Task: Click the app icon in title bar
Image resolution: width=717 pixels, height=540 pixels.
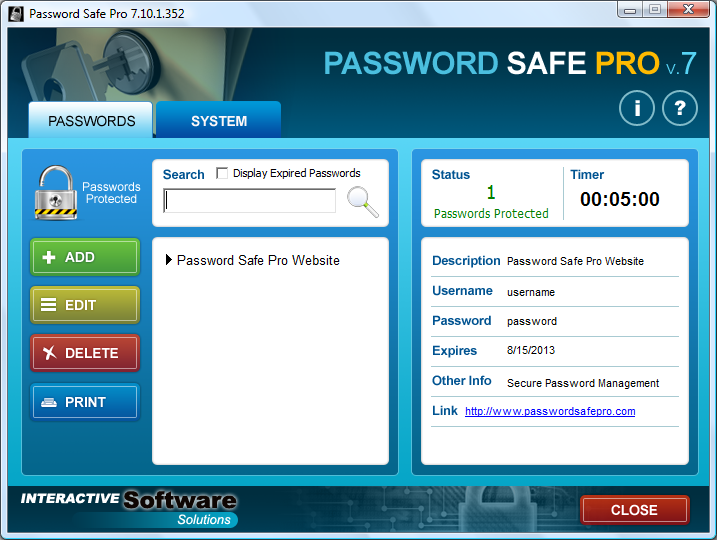Action: pyautogui.click(x=16, y=13)
